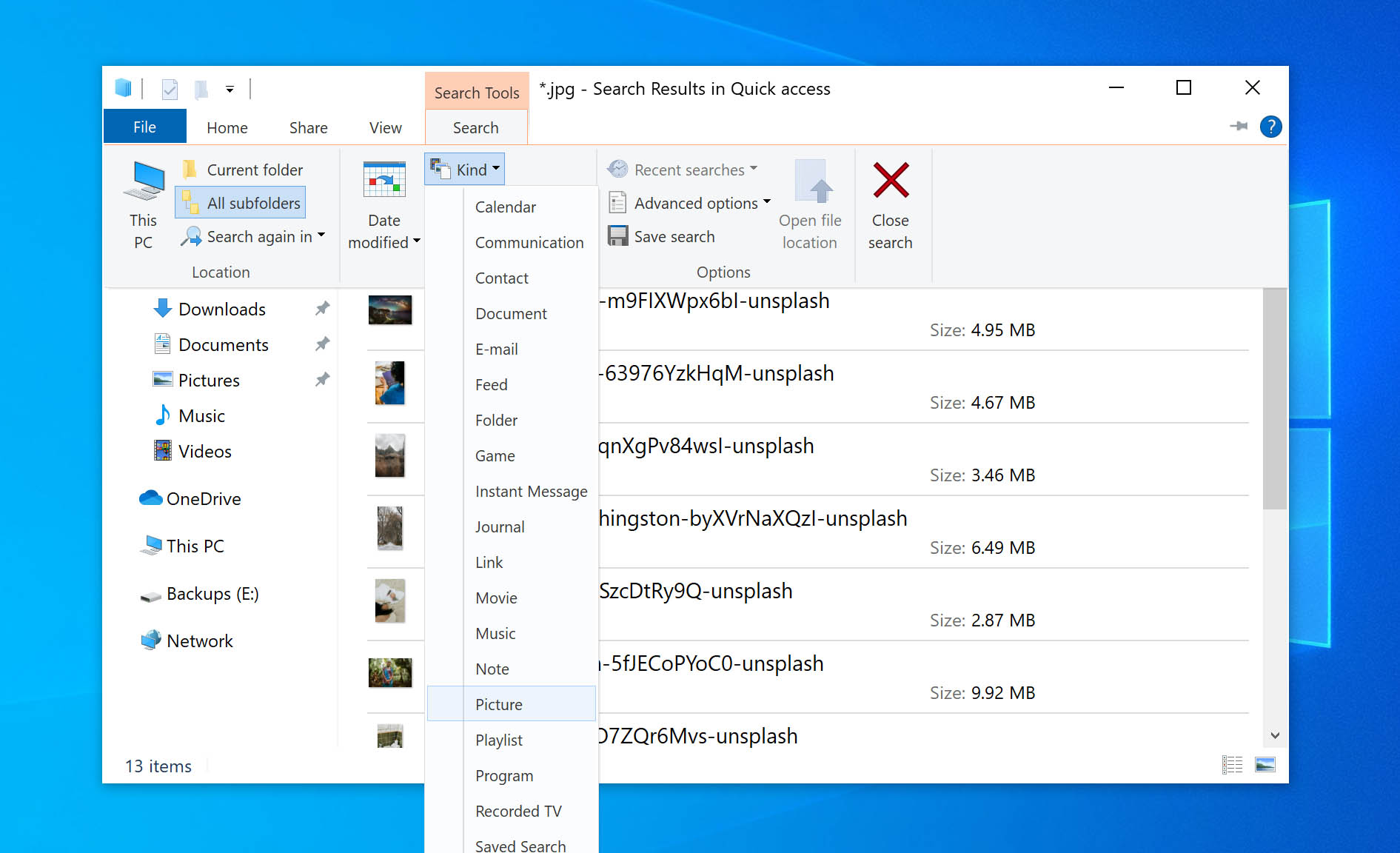Choose Movie from the Kind menu
This screenshot has width=1400, height=853.
[x=512, y=598]
